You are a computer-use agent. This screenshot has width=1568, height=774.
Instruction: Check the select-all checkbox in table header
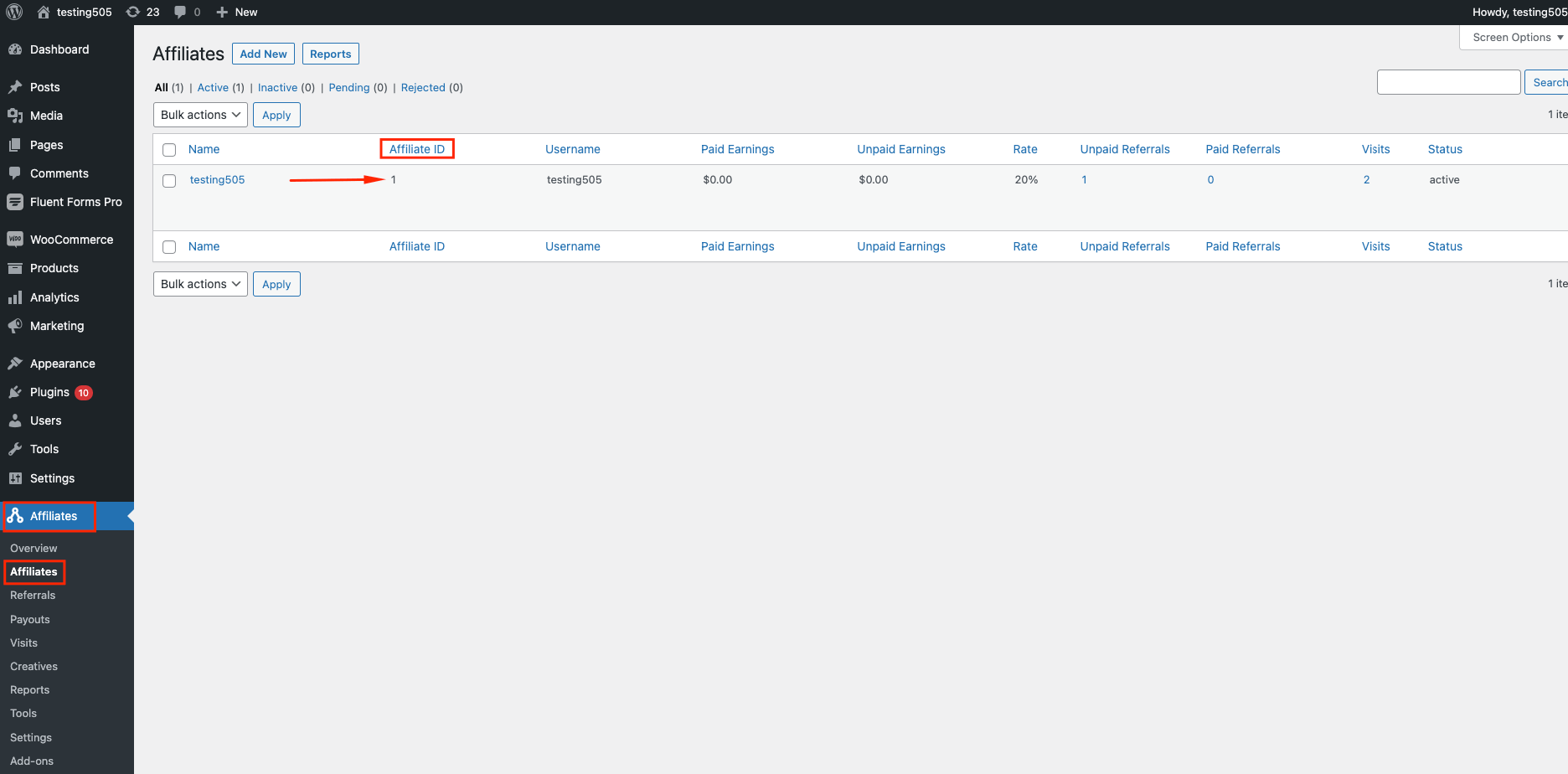click(169, 150)
